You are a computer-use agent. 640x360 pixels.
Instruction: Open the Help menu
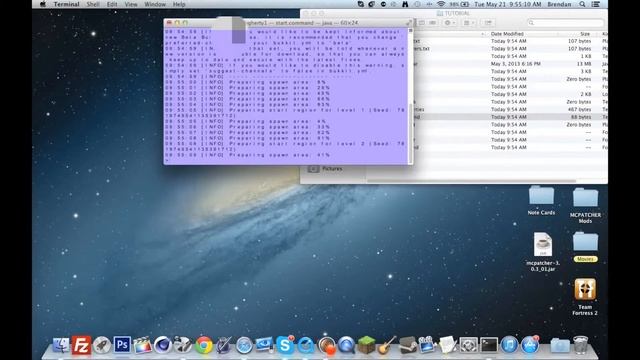[x=179, y=4]
